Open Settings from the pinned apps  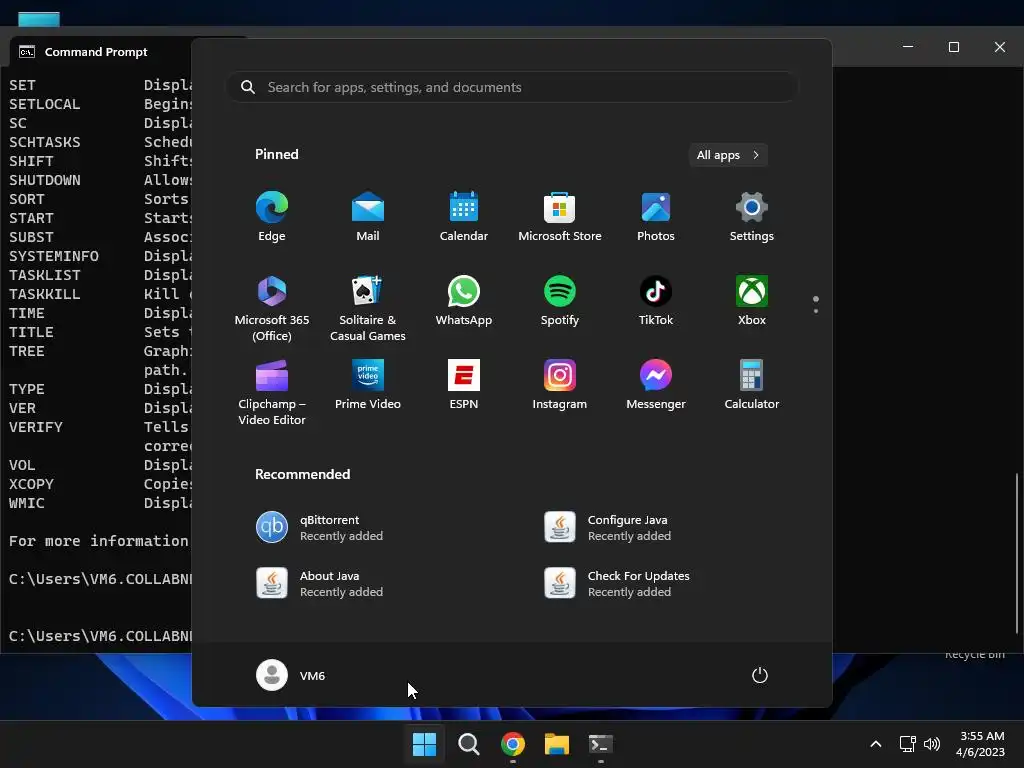click(x=752, y=217)
